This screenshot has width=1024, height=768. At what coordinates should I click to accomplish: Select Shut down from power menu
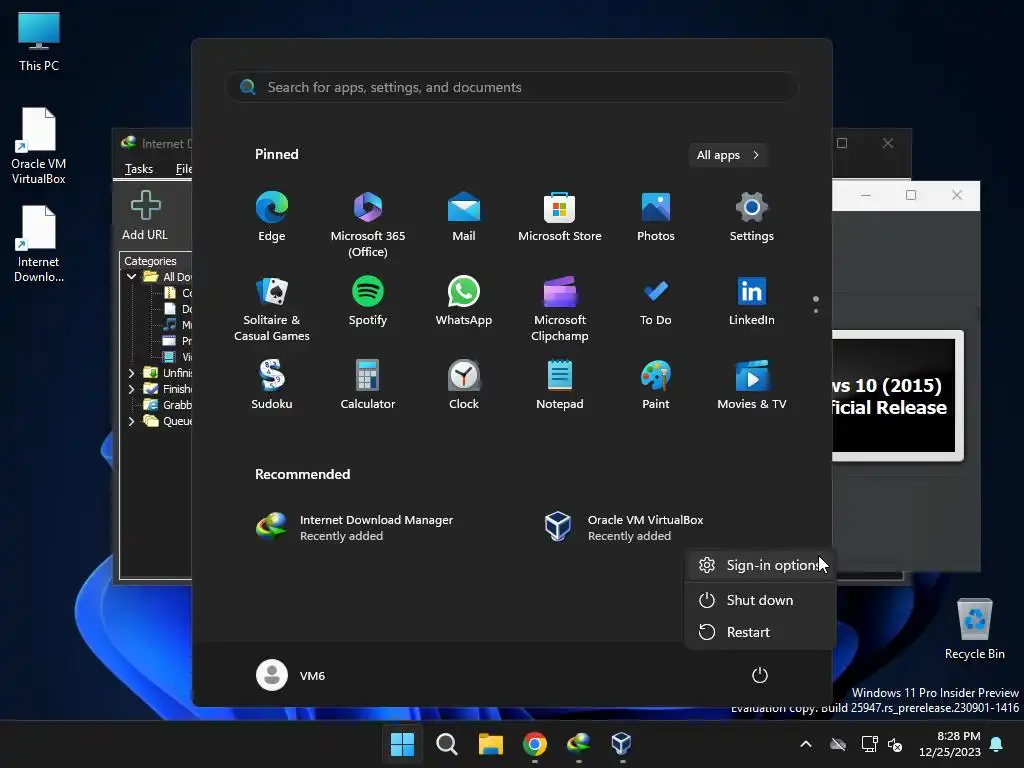[760, 600]
